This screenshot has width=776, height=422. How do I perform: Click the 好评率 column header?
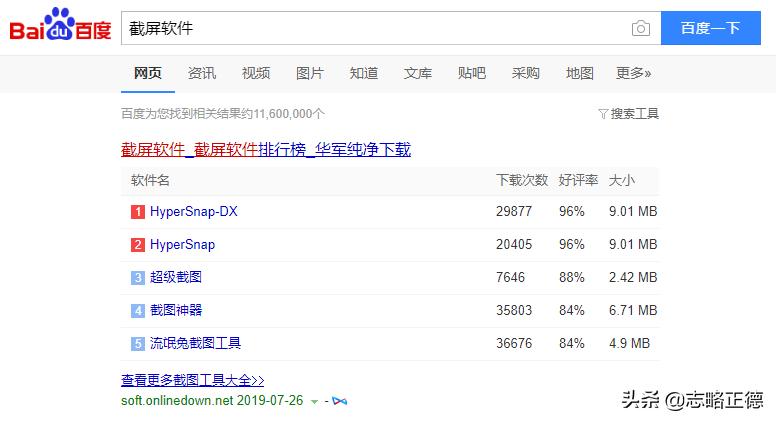pyautogui.click(x=578, y=180)
